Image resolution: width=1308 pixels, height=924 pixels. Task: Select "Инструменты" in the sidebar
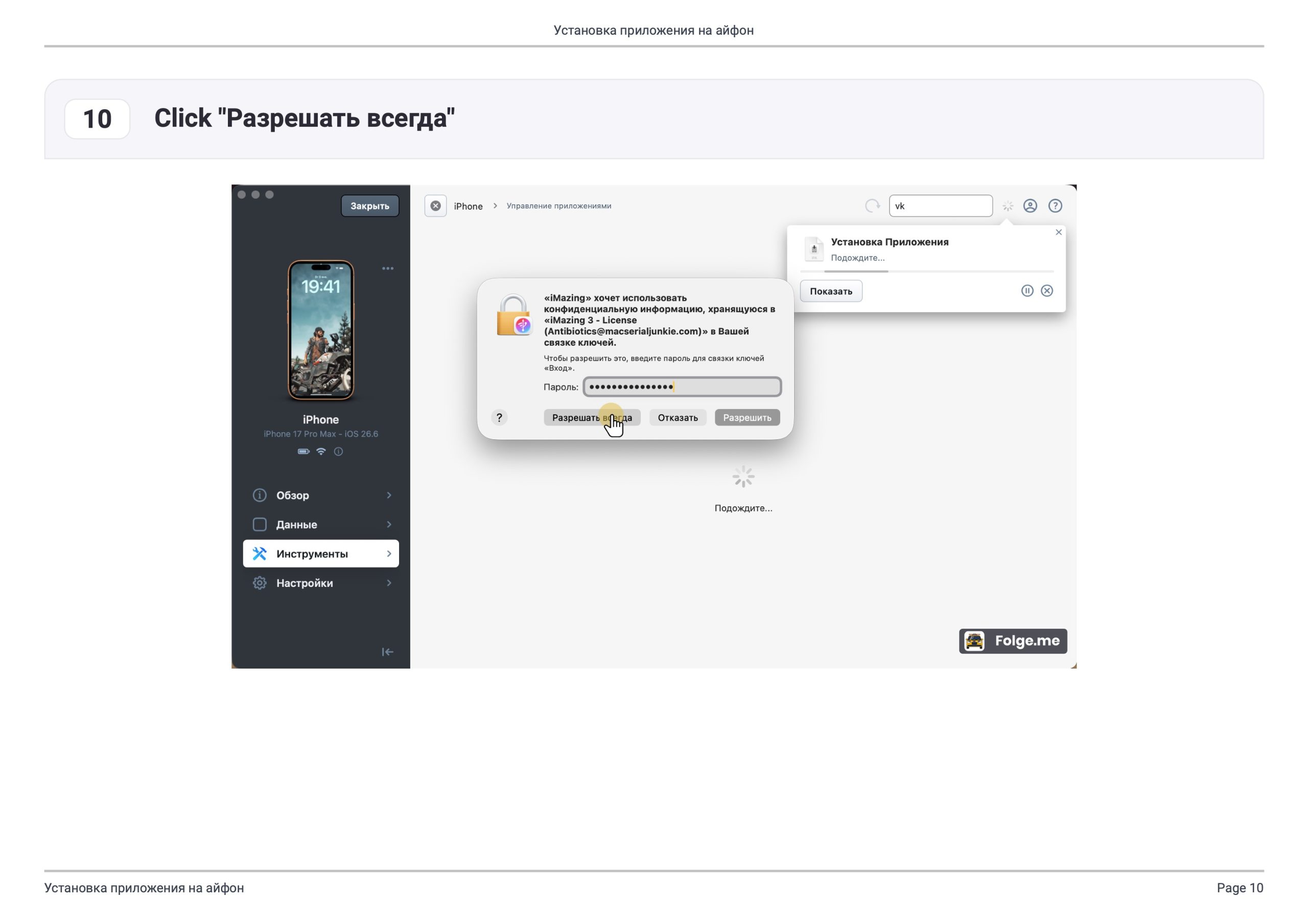coord(321,554)
